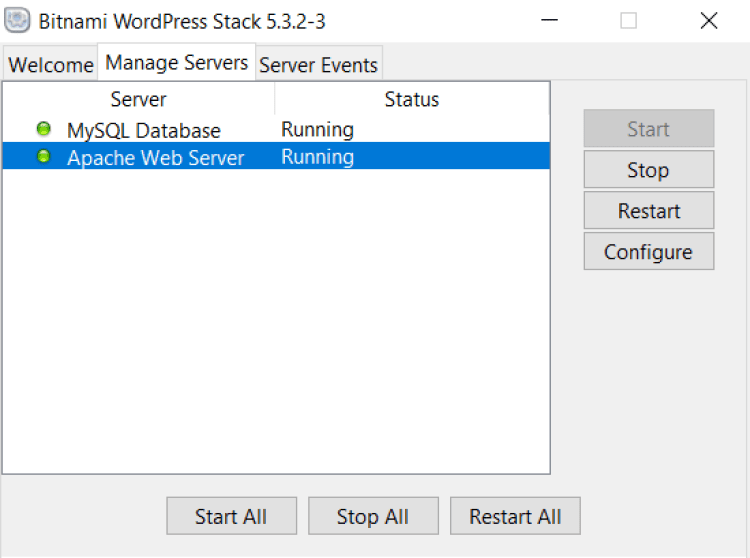The height and width of the screenshot is (558, 750).
Task: Open Configure for the selected server
Action: [648, 252]
